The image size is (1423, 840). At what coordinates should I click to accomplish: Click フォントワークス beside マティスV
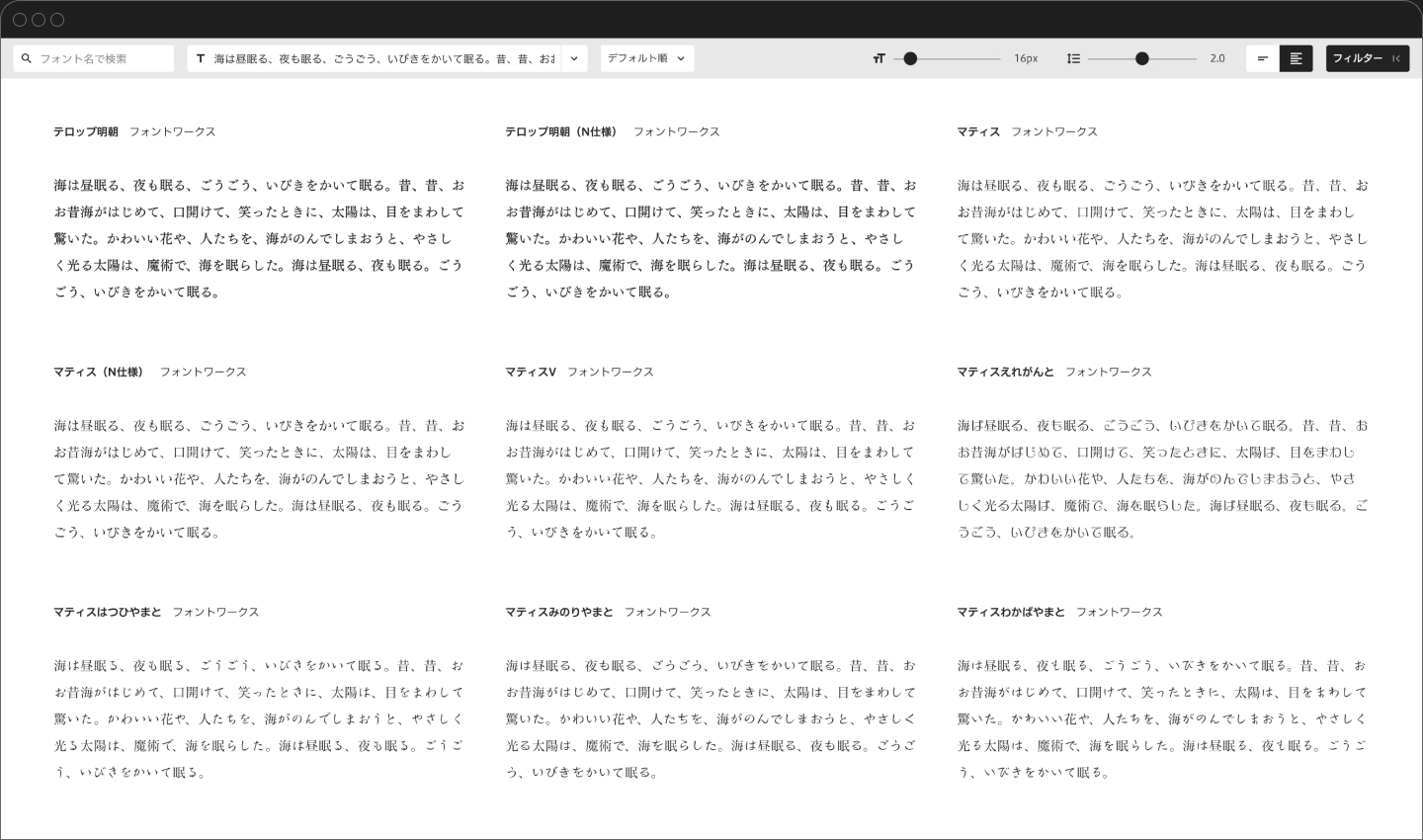click(611, 372)
